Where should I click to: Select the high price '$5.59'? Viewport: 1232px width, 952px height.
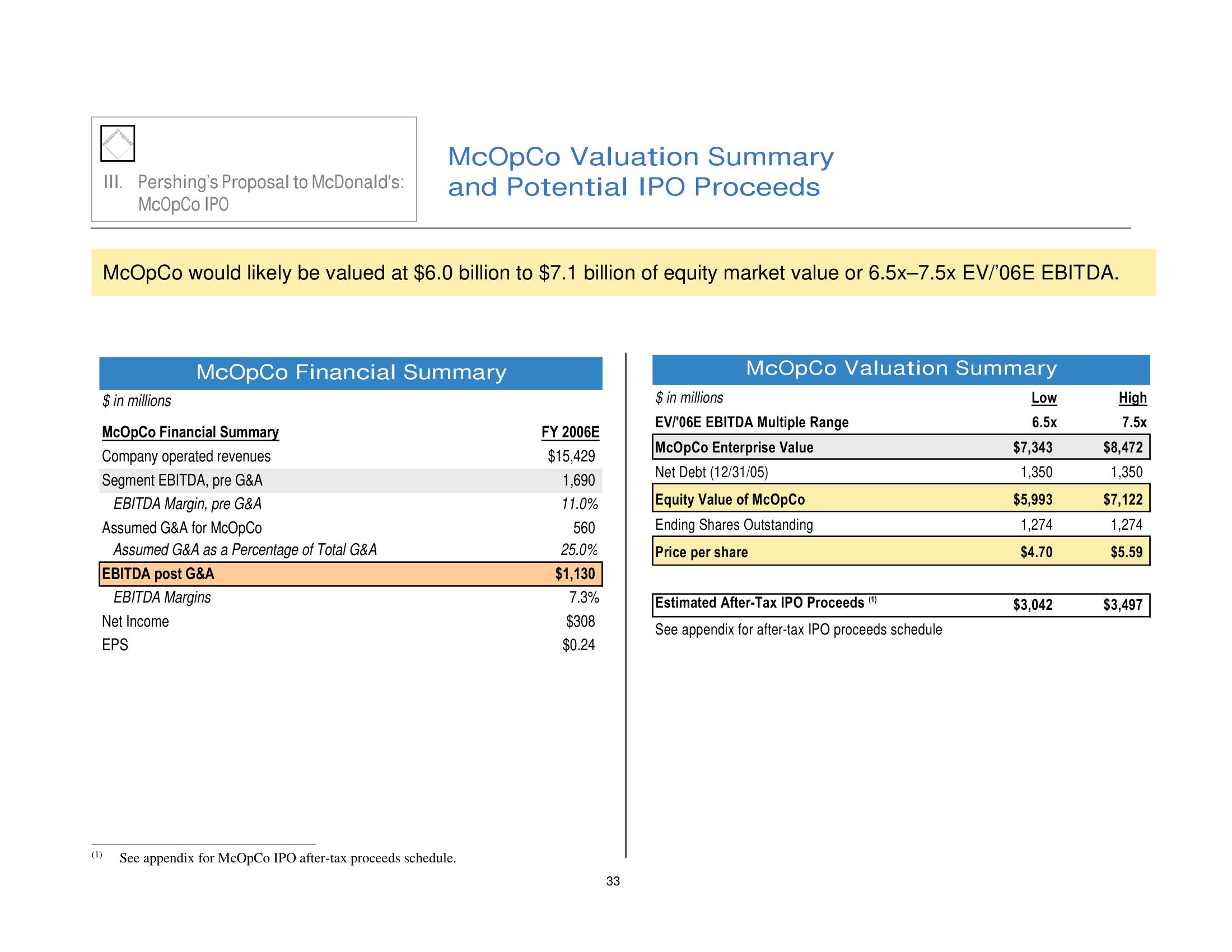[1127, 552]
